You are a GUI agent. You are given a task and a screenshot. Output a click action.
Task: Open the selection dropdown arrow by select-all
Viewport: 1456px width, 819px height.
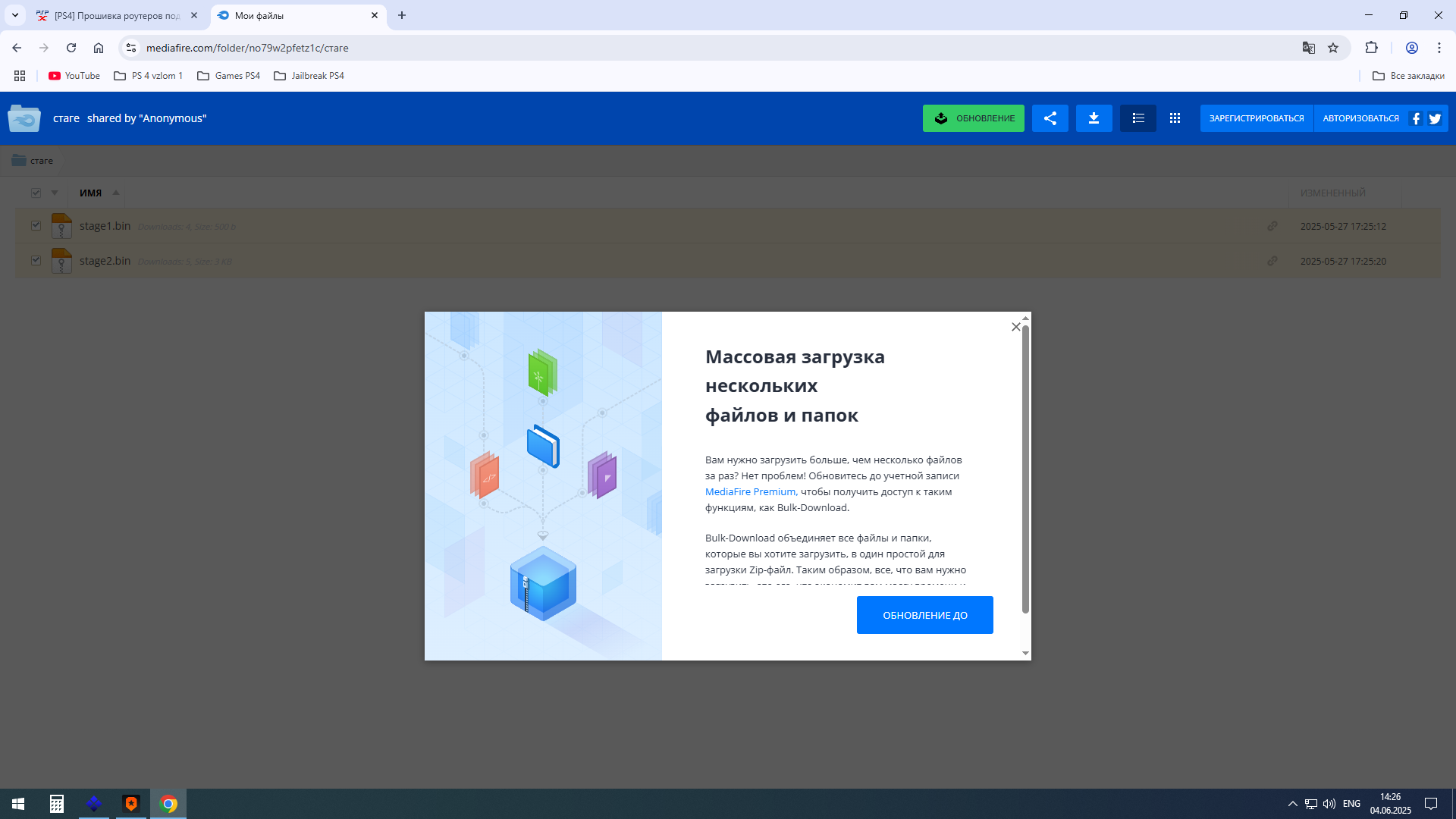click(x=55, y=193)
